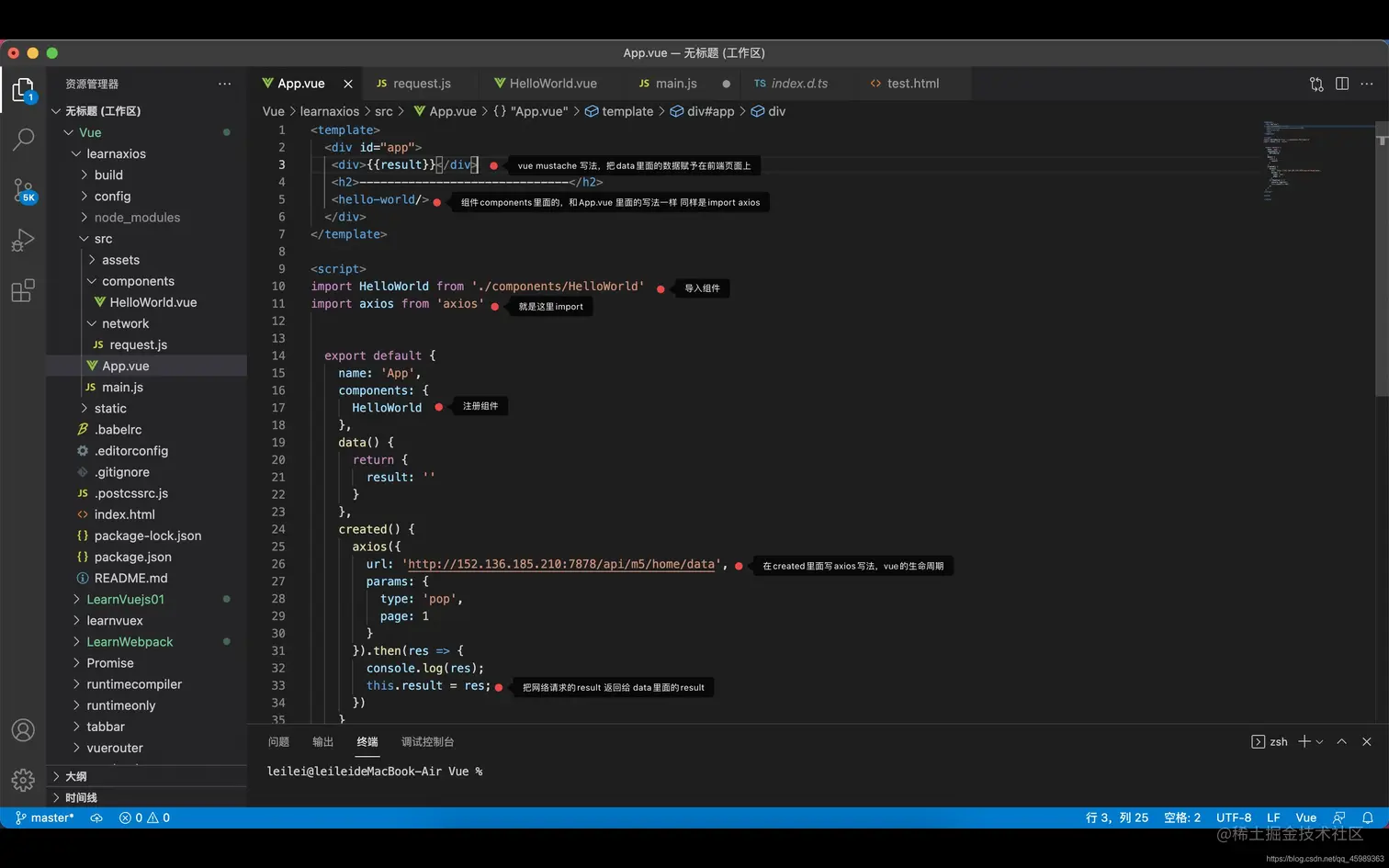Collapse the Vue folder
This screenshot has height=868, width=1389.
[147, 132]
